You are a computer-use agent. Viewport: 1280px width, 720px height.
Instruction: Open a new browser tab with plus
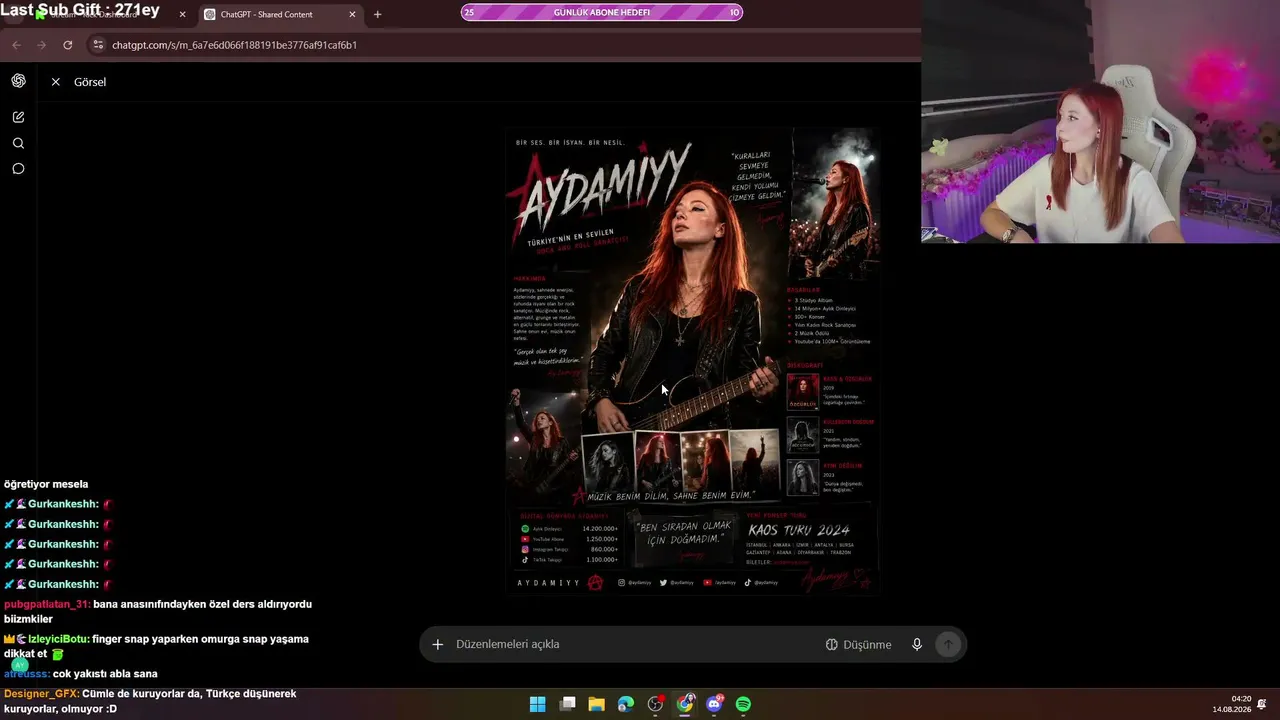point(377,14)
